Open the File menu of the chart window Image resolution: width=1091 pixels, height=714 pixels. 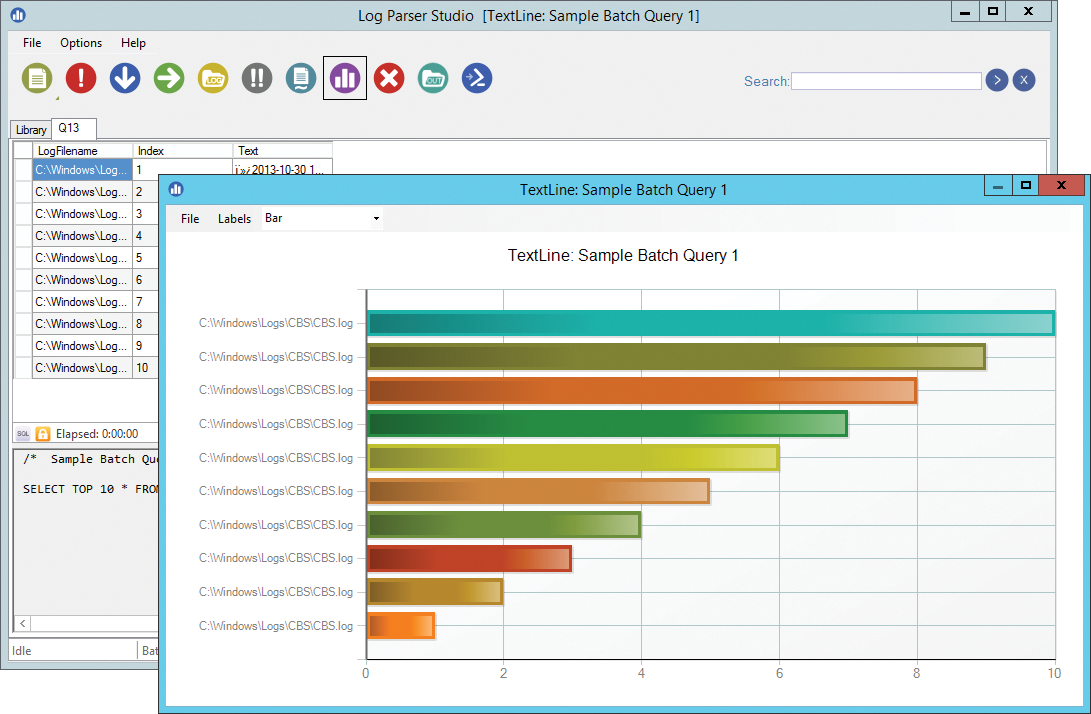click(x=189, y=218)
